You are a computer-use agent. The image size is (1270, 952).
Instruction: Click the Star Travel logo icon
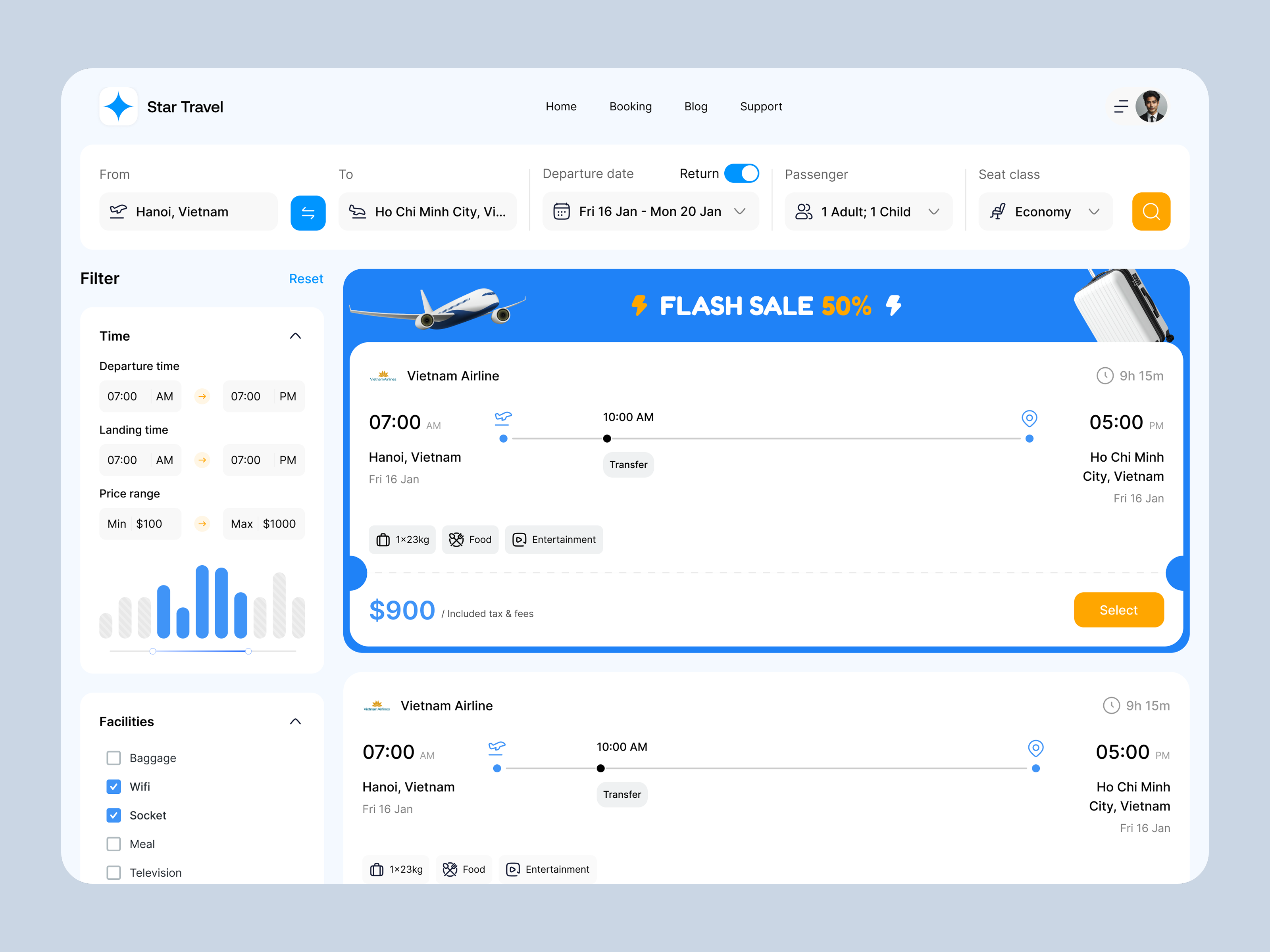tap(119, 107)
